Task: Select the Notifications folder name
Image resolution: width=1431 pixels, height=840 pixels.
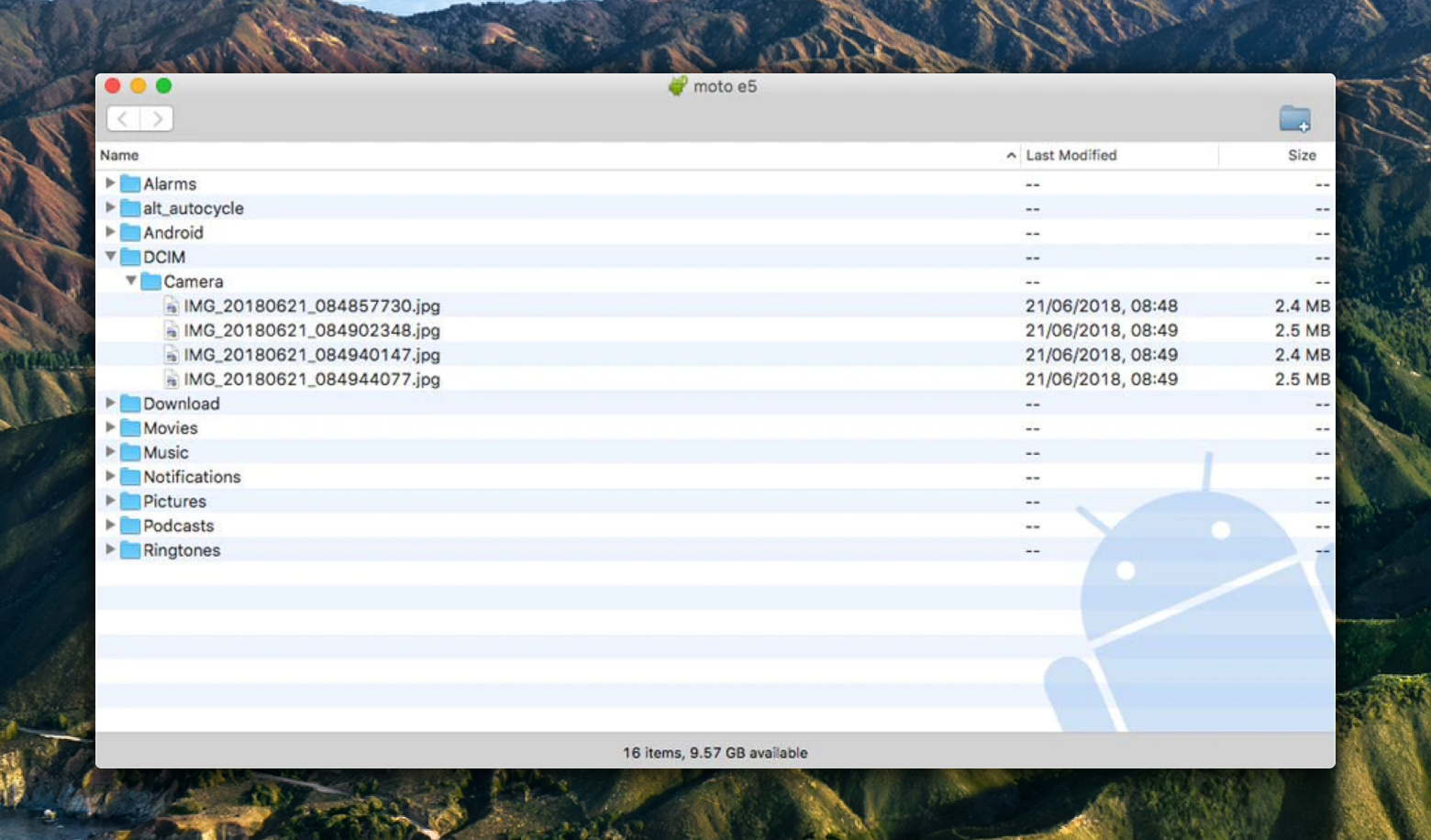Action: click(x=192, y=477)
